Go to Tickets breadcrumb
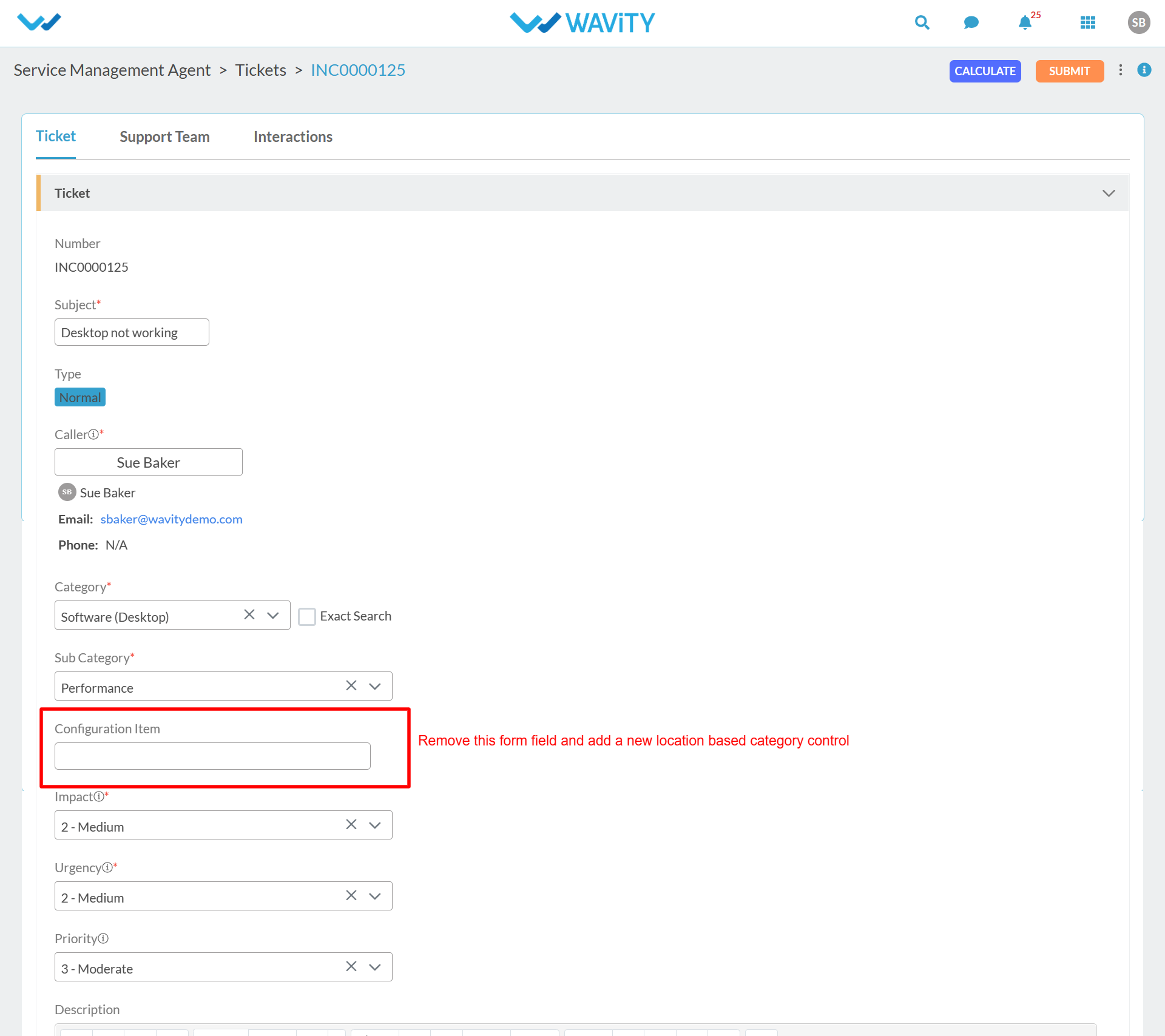The height and width of the screenshot is (1036, 1165). (261, 70)
